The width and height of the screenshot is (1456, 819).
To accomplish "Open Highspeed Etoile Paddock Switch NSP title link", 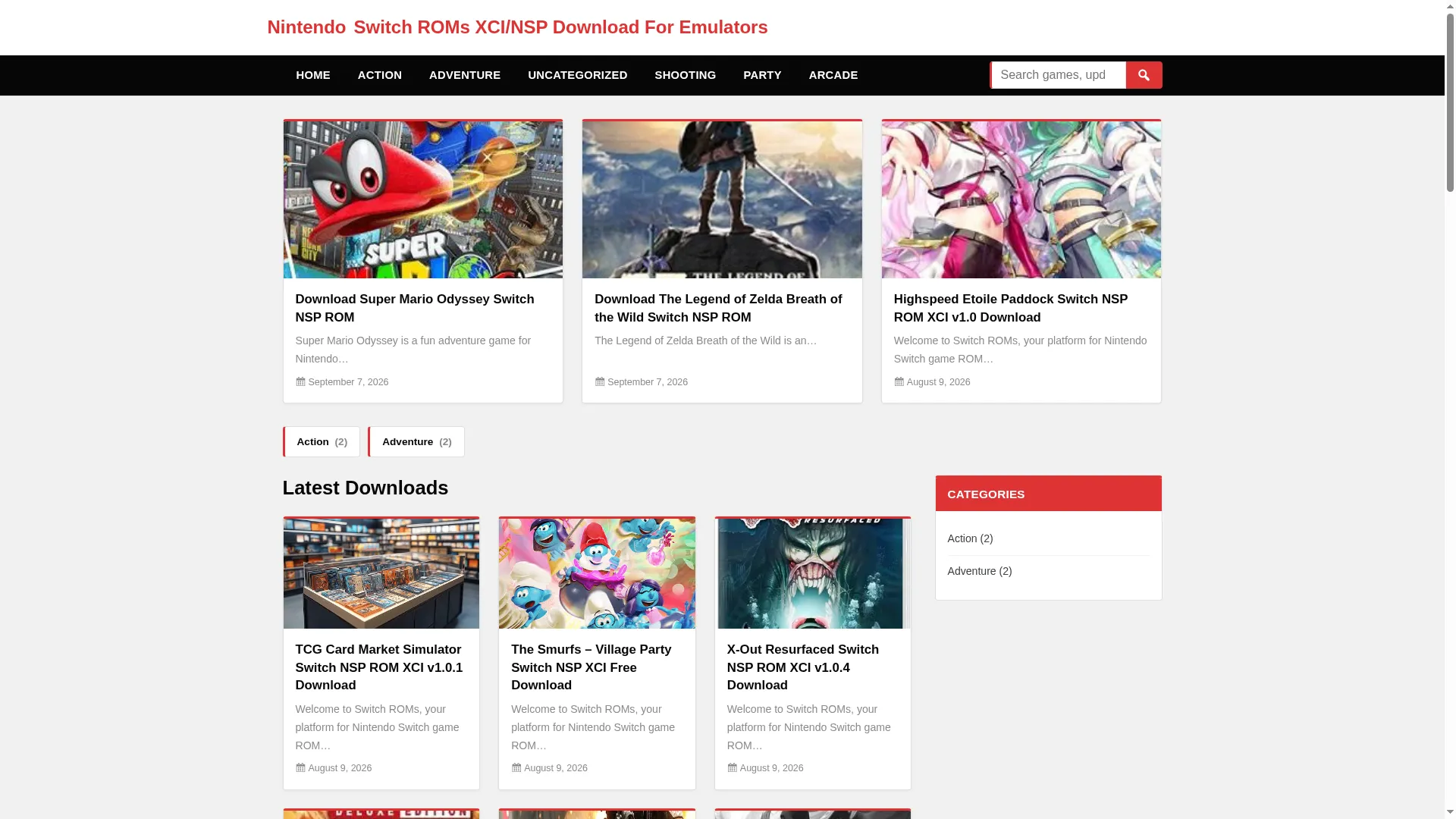I will [x=1011, y=309].
